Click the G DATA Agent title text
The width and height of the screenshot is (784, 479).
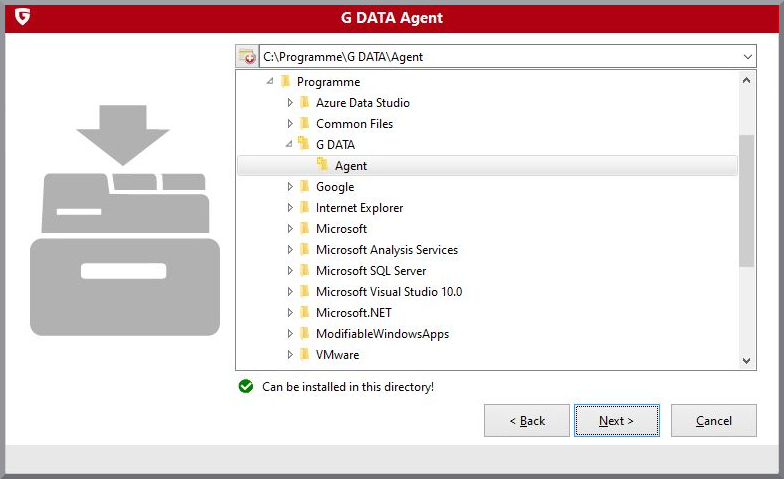click(x=392, y=18)
